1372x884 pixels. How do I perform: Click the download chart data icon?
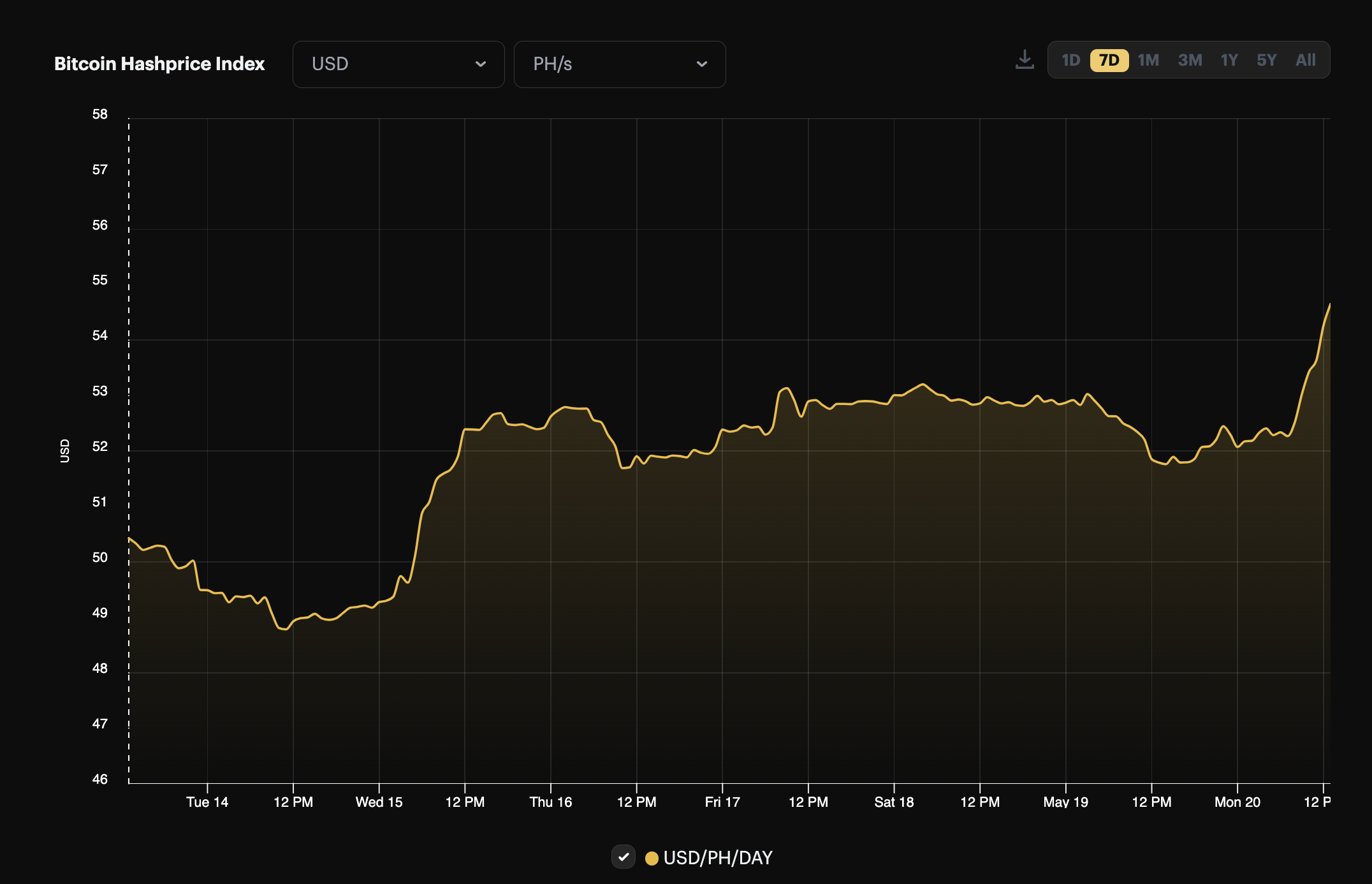pyautogui.click(x=1025, y=59)
